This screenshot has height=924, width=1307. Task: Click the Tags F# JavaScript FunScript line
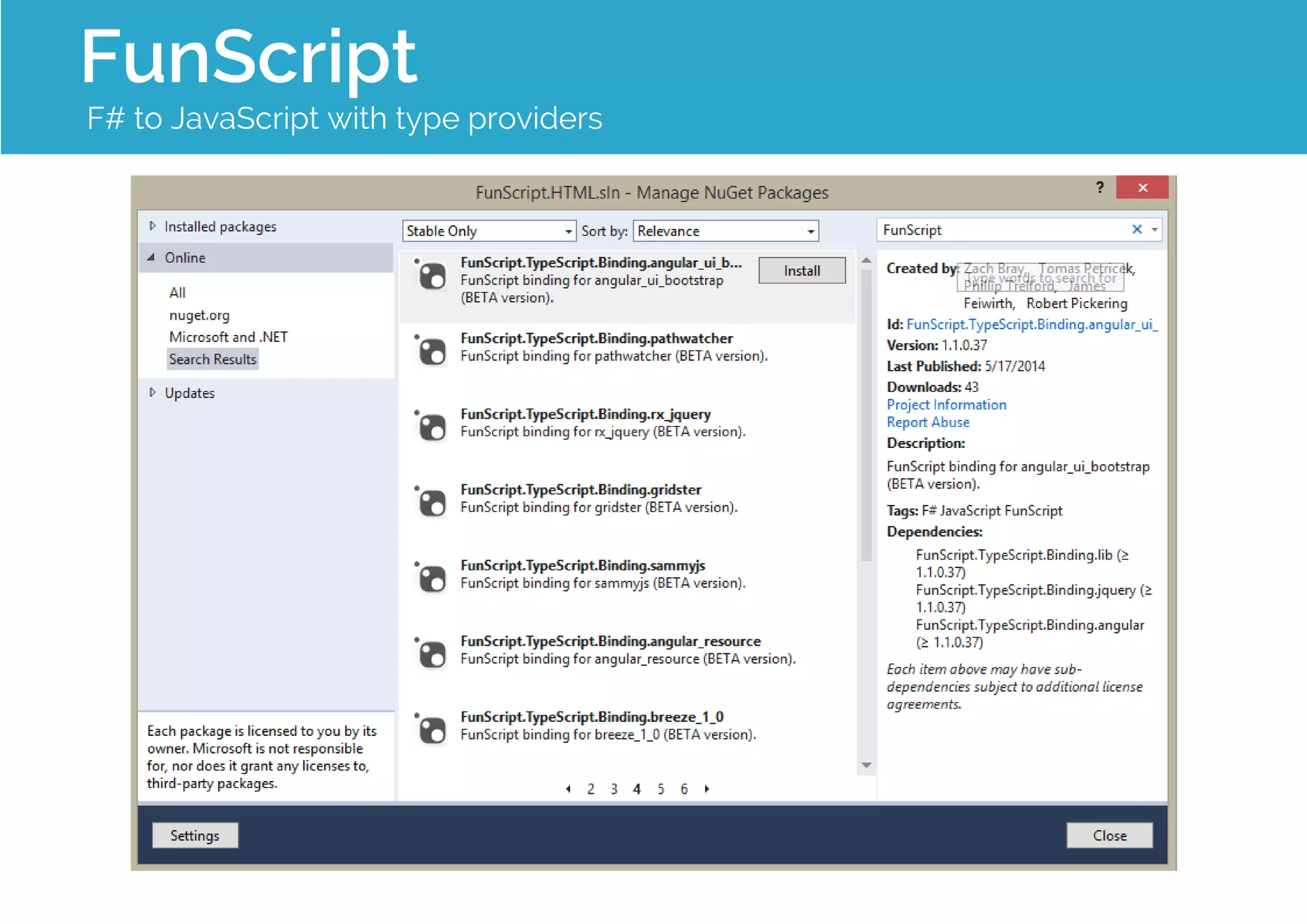coord(975,510)
